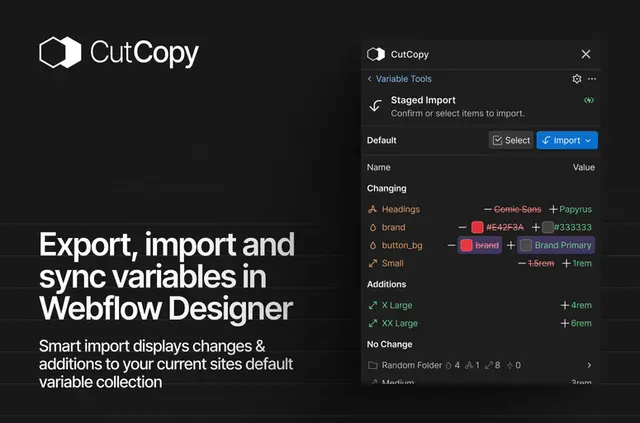The image size is (640, 423).
Task: Click the Value column header
Action: point(583,167)
